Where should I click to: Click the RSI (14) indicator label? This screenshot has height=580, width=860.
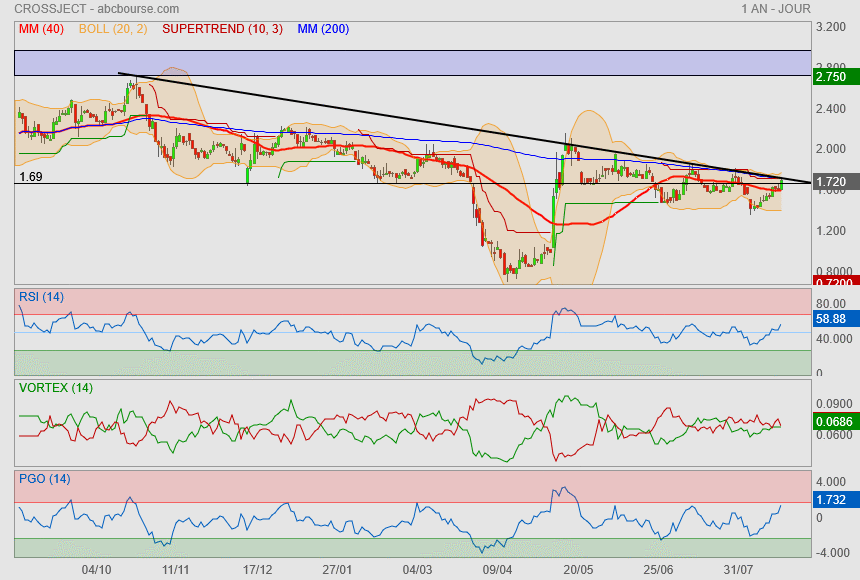click(x=41, y=297)
